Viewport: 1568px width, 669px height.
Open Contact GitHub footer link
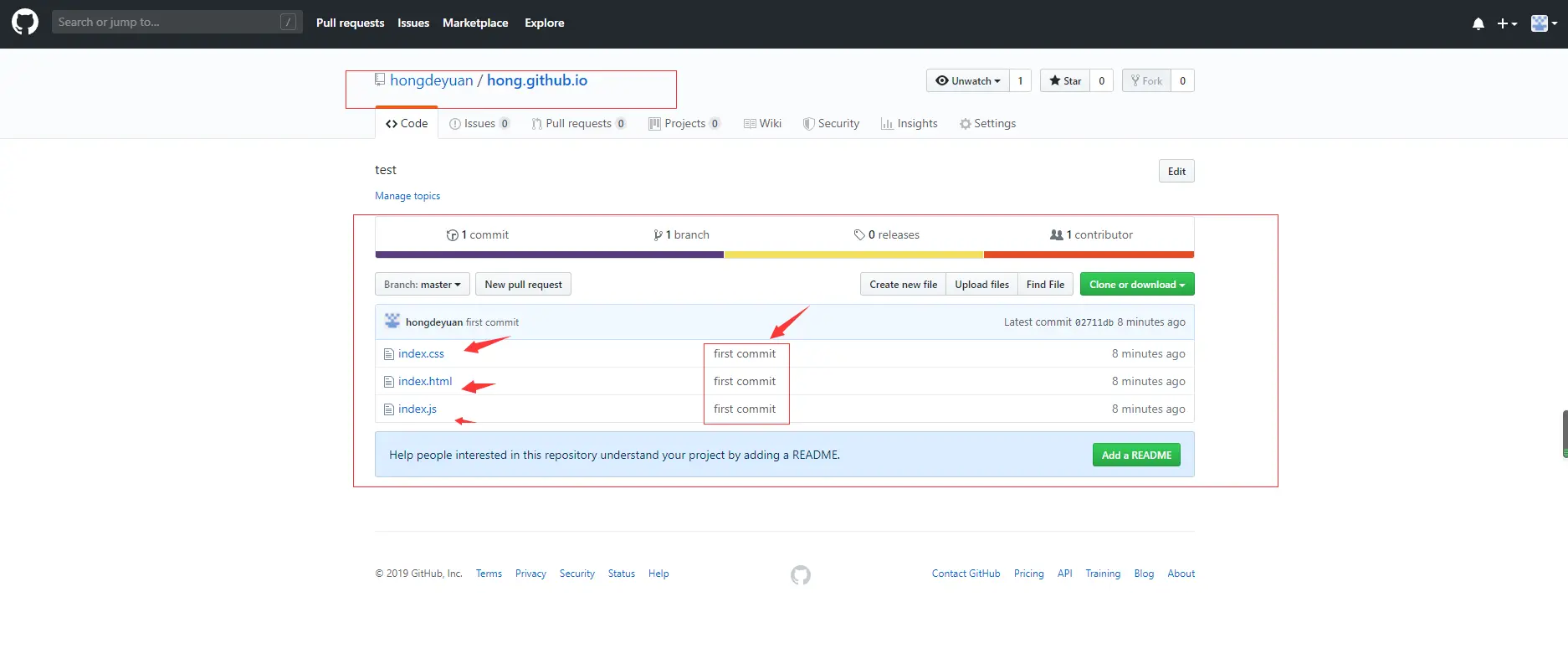click(x=966, y=574)
